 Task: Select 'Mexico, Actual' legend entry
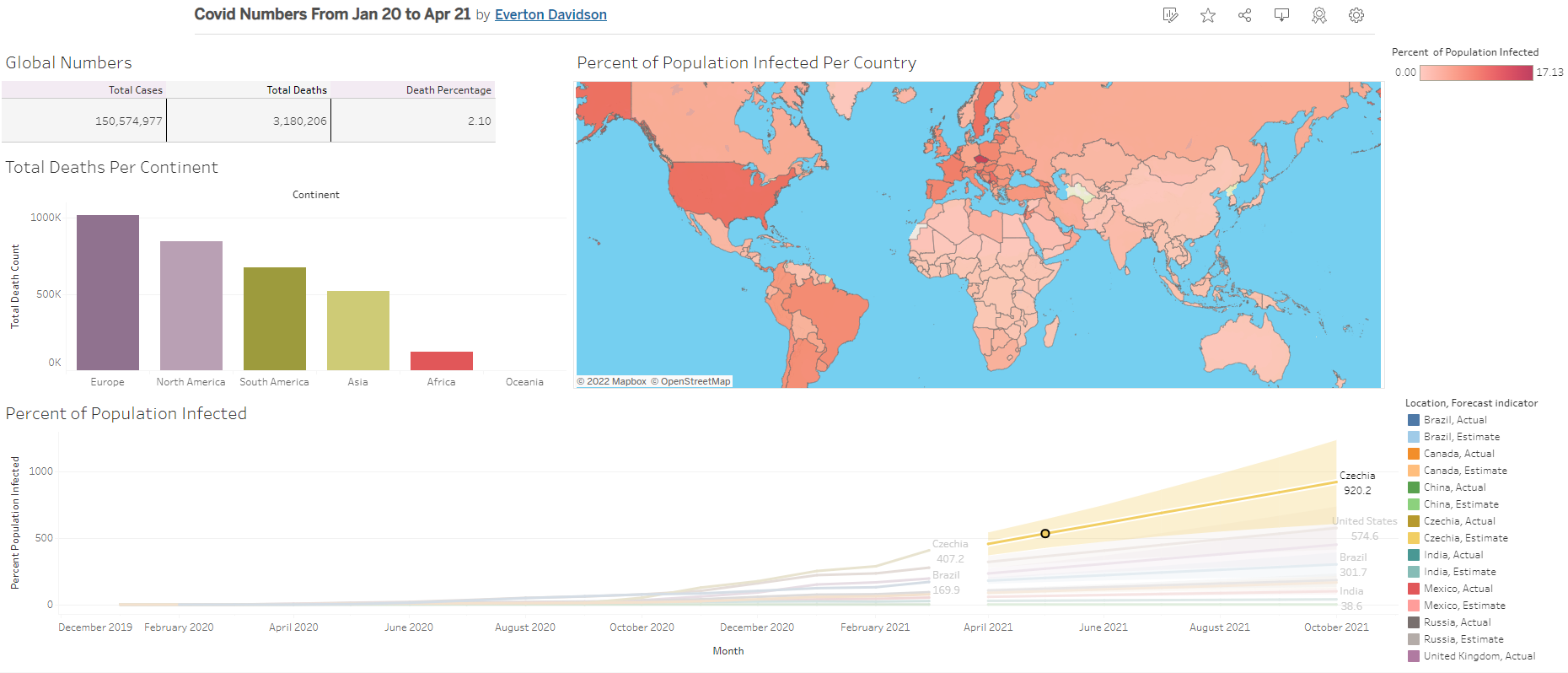coord(1458,589)
